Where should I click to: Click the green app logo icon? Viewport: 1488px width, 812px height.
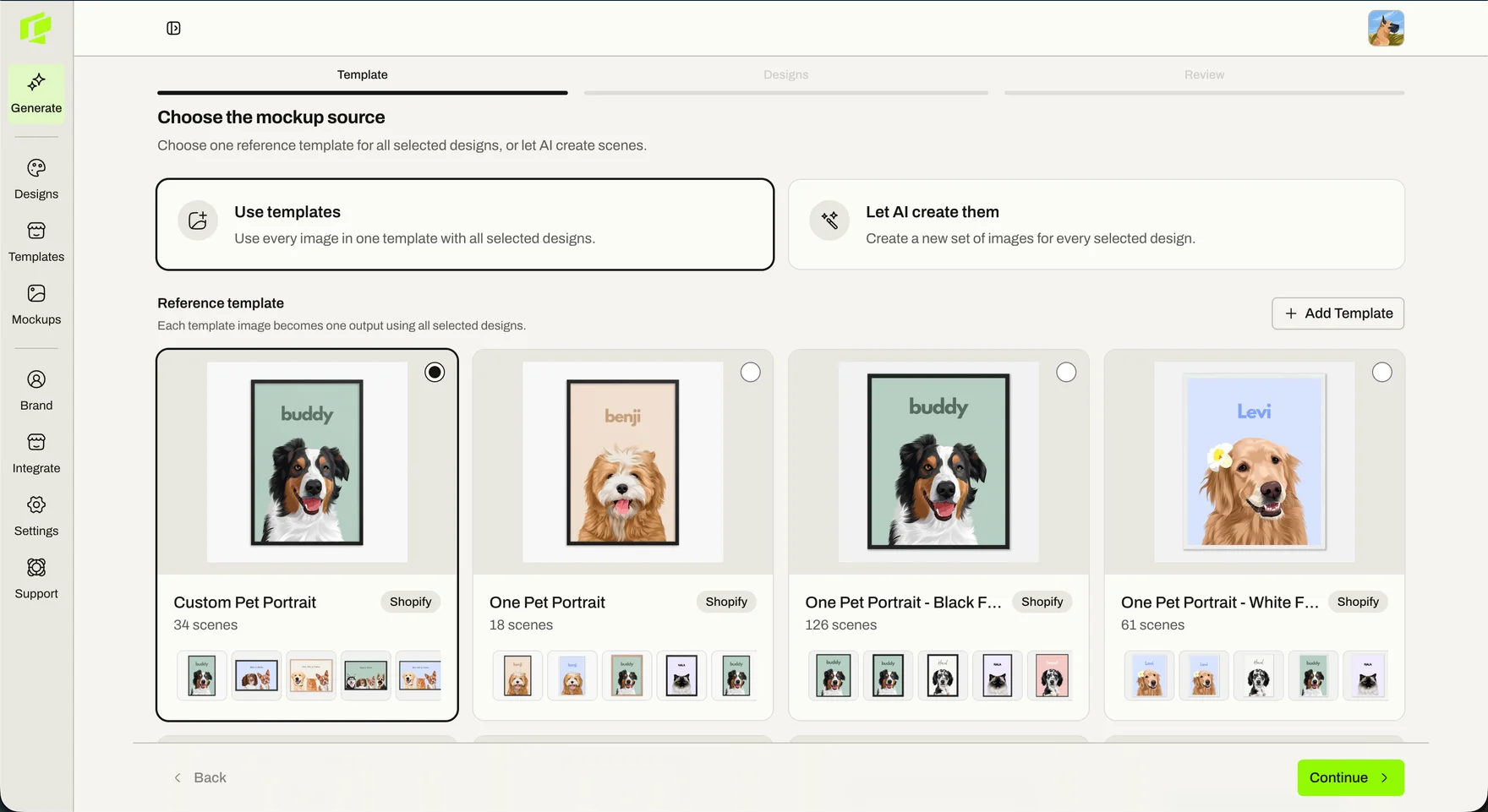pos(36,28)
